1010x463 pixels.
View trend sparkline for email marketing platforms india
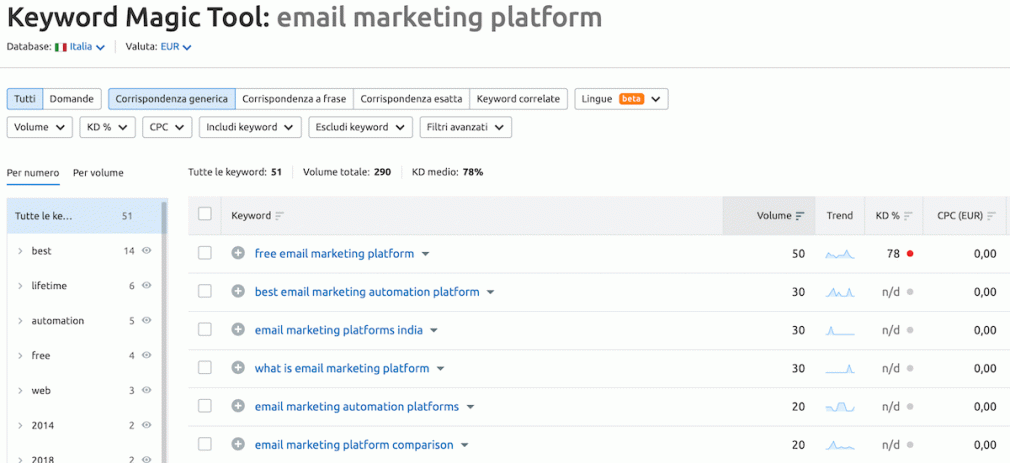tap(840, 331)
